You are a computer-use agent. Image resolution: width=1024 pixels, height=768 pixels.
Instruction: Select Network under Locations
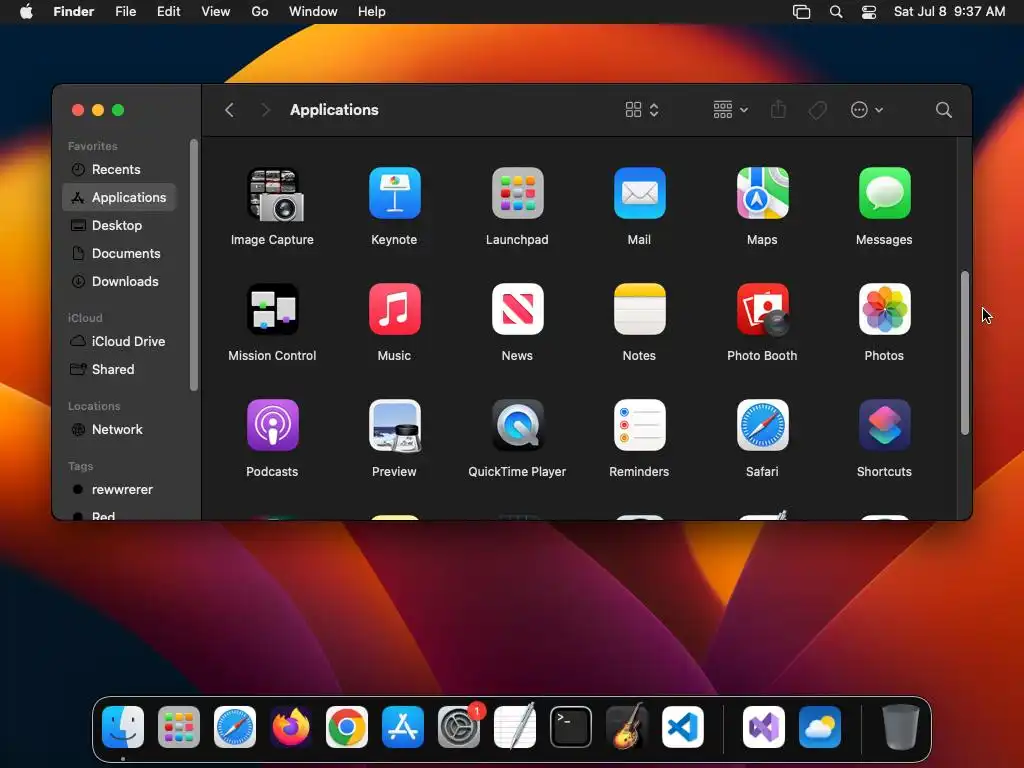119,430
